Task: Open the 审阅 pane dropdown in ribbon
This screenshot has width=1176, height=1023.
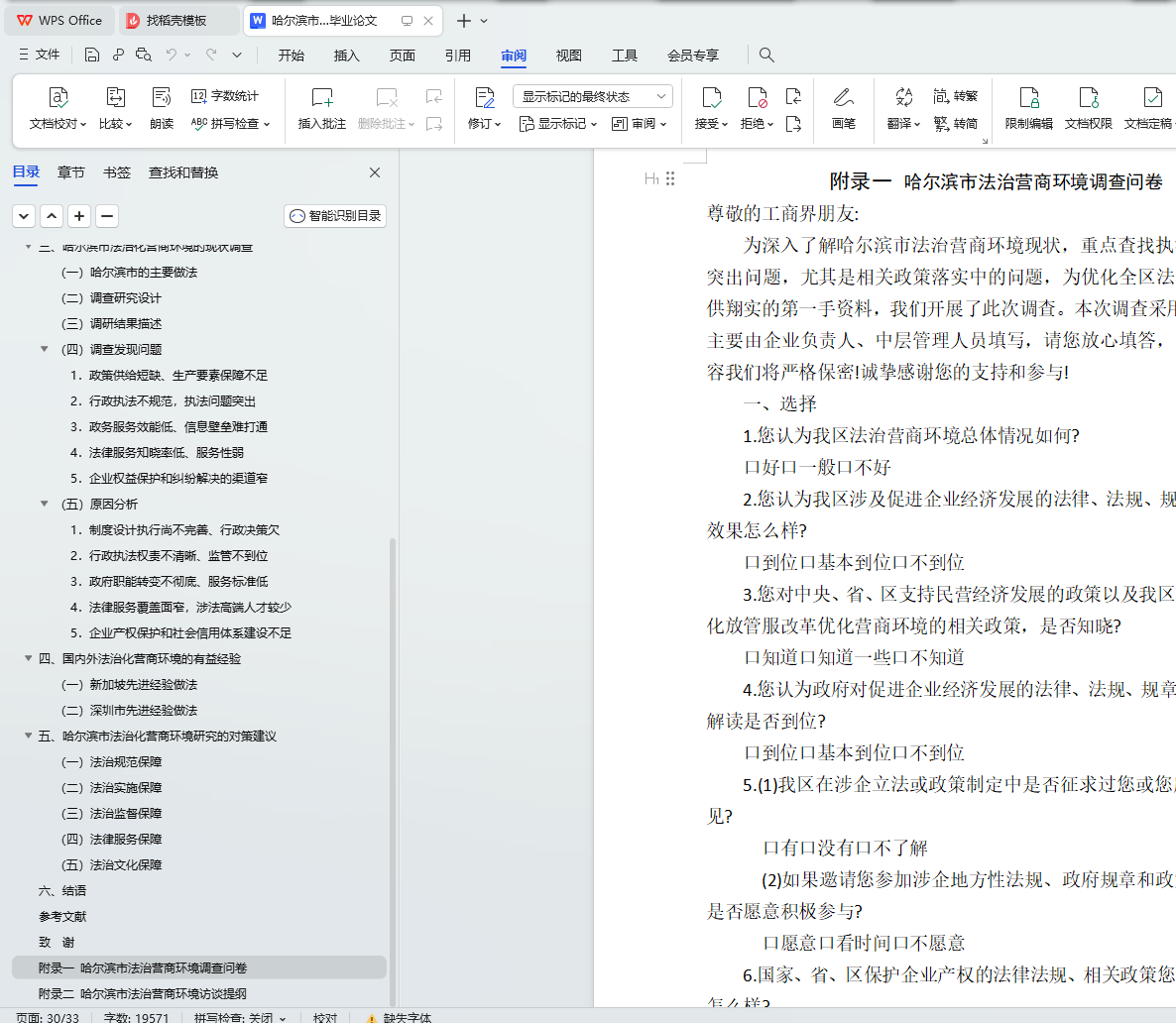Action: (639, 124)
